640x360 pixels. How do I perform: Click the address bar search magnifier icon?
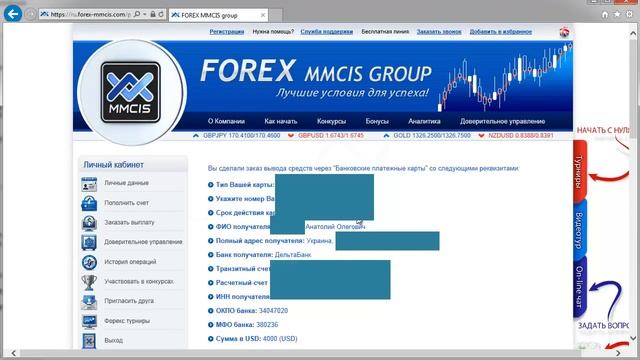pyautogui.click(x=137, y=14)
